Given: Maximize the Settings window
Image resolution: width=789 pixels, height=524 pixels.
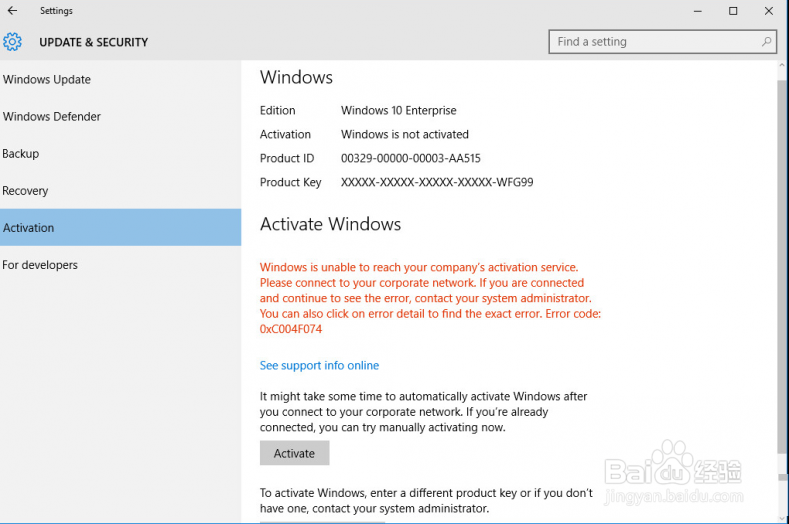Looking at the screenshot, I should click(x=733, y=11).
